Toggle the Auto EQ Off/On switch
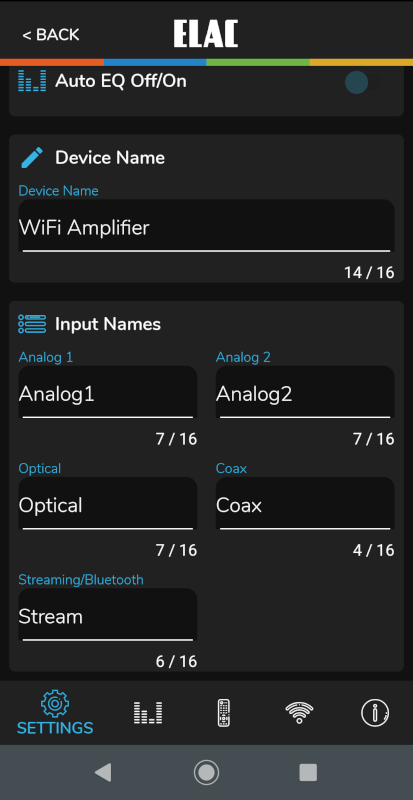 pyautogui.click(x=363, y=82)
